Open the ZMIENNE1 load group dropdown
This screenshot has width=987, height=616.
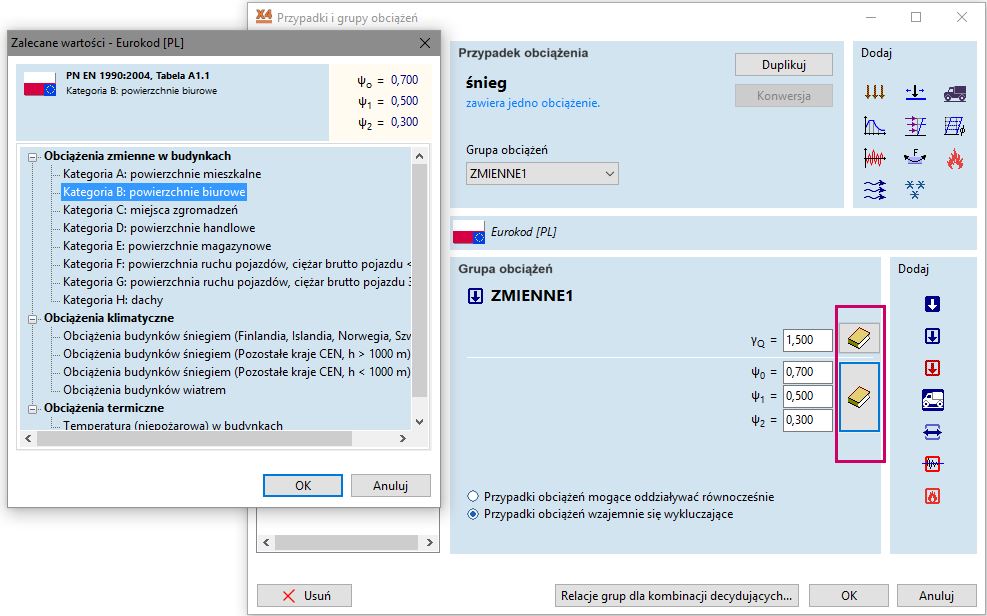[x=608, y=173]
